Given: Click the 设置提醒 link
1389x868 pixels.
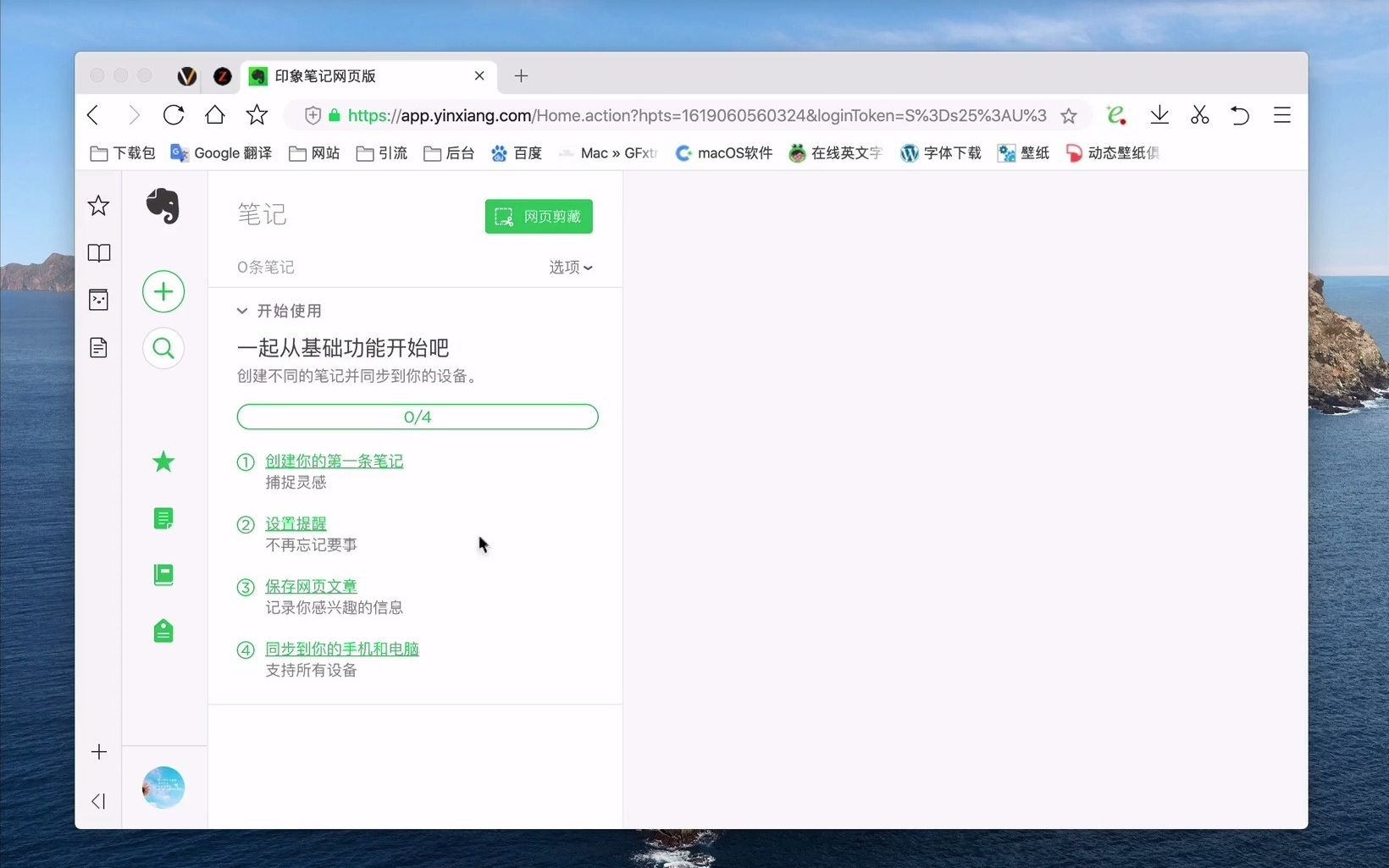Looking at the screenshot, I should coord(295,523).
